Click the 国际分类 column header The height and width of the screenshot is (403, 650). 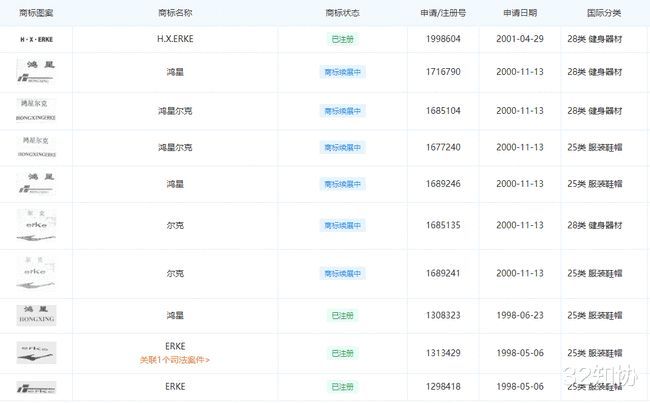(x=604, y=13)
